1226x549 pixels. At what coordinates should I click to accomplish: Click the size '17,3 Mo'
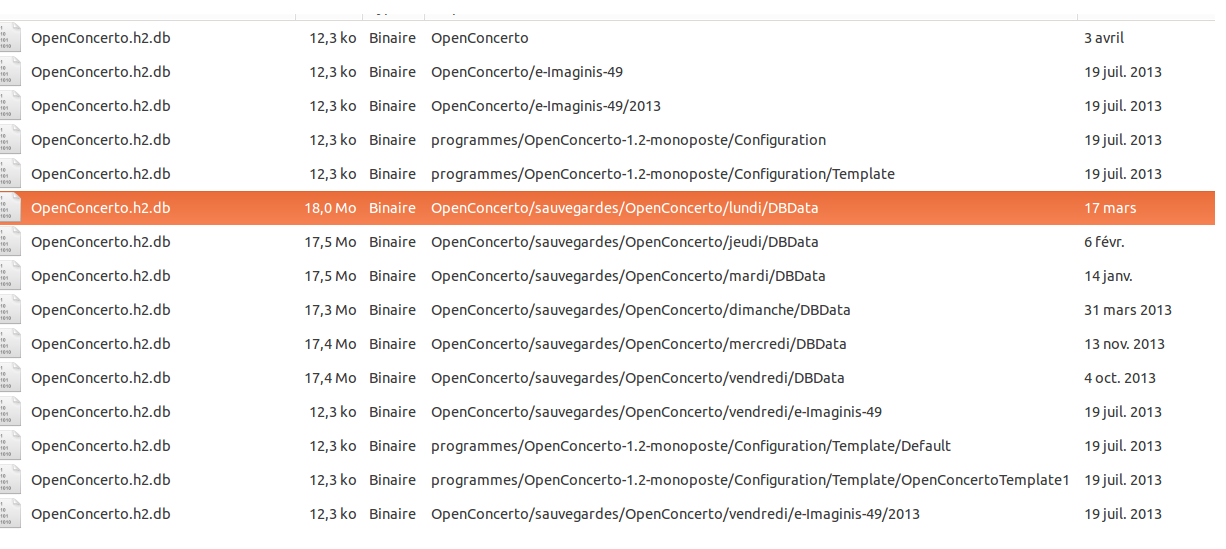[x=331, y=310]
